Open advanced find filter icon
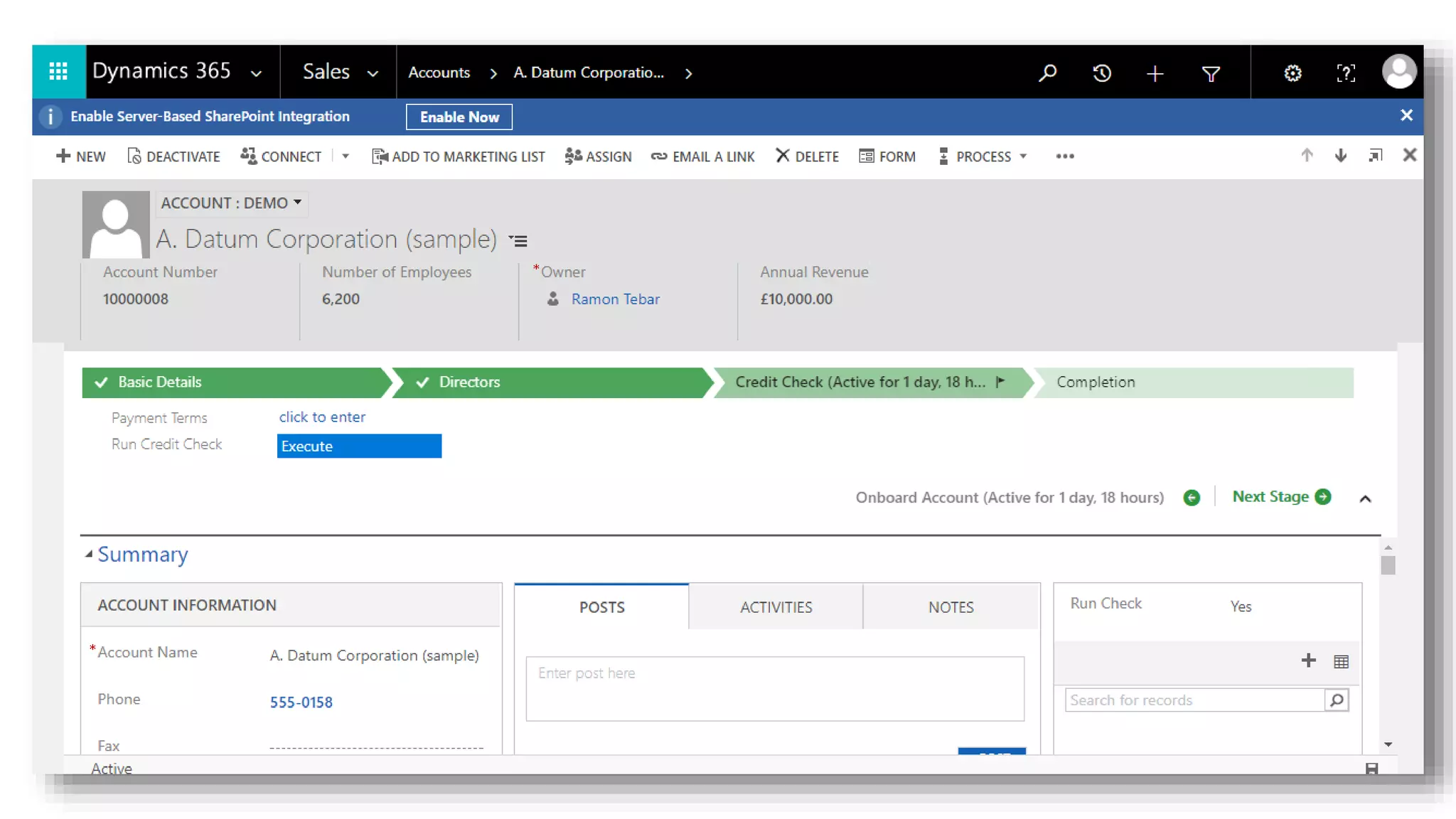Screen dimensions: 1456x819 [1211, 73]
